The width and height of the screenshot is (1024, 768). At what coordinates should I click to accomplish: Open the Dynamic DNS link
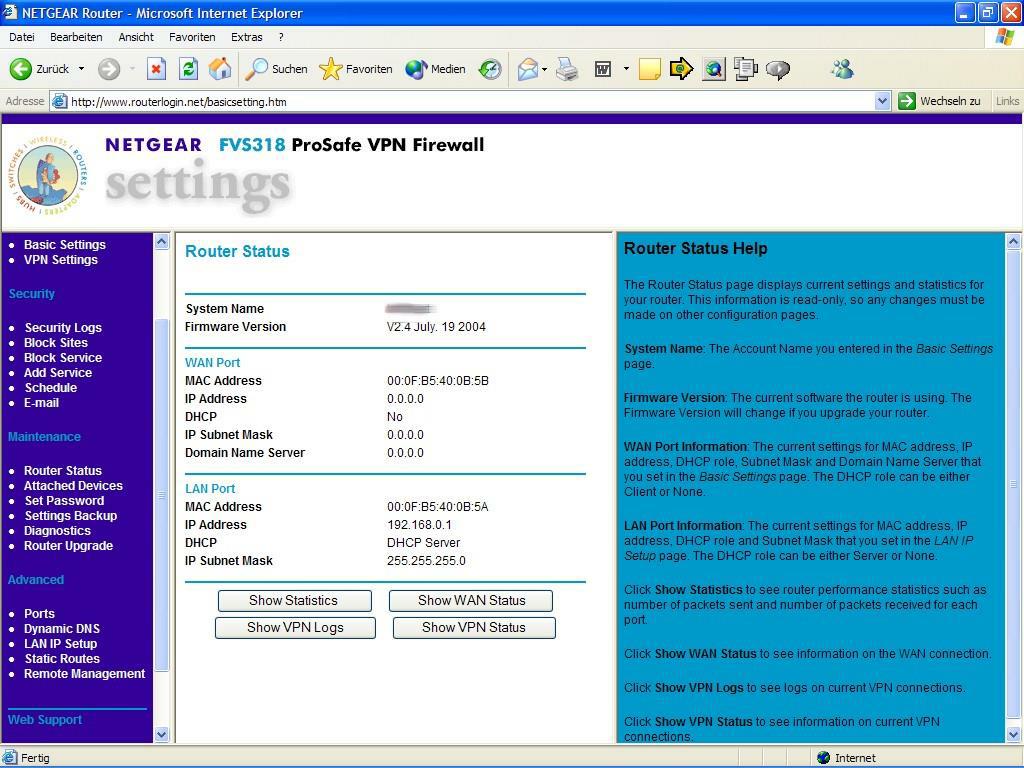[x=62, y=628]
